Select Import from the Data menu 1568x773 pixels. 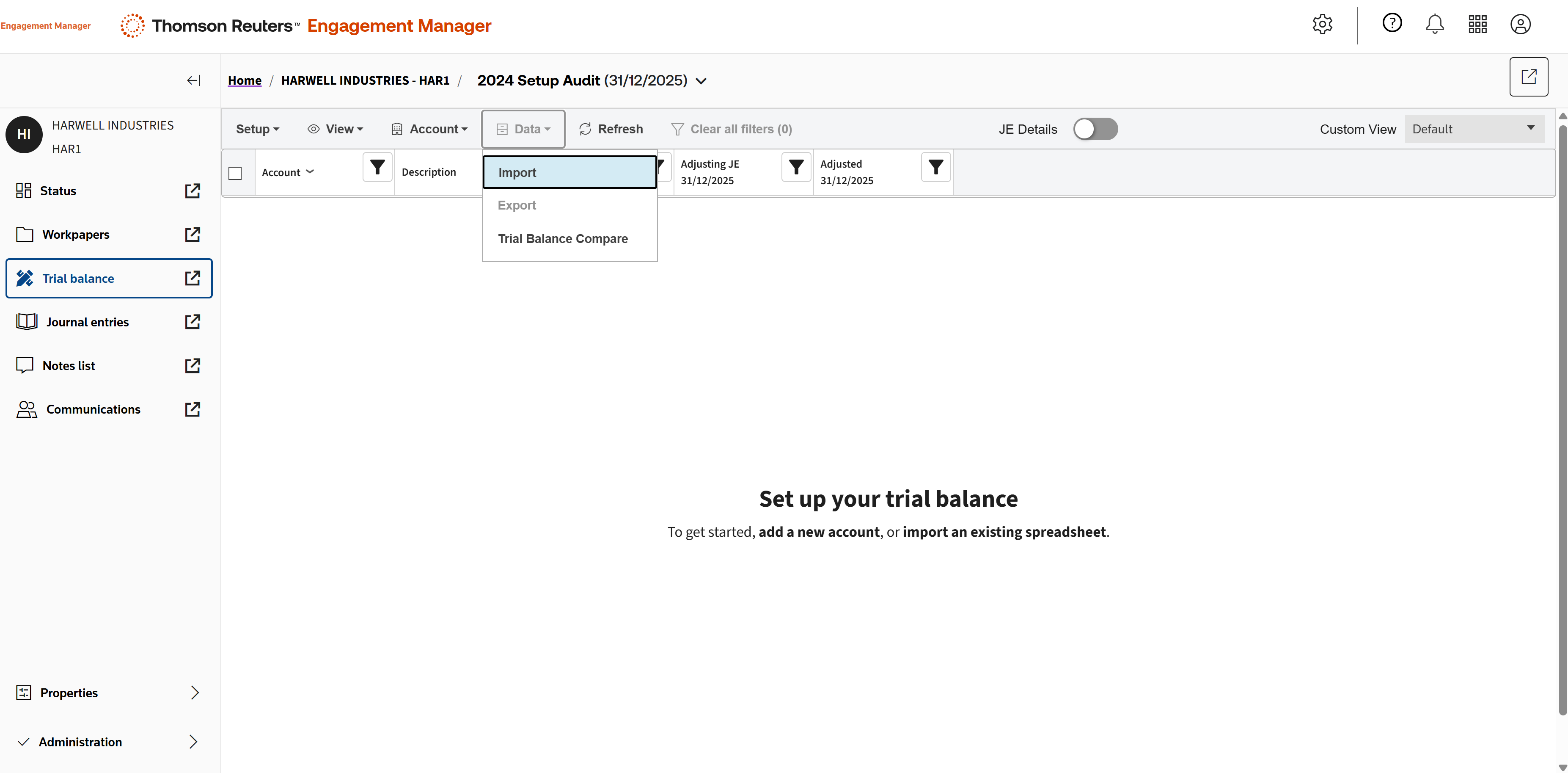pyautogui.click(x=569, y=172)
